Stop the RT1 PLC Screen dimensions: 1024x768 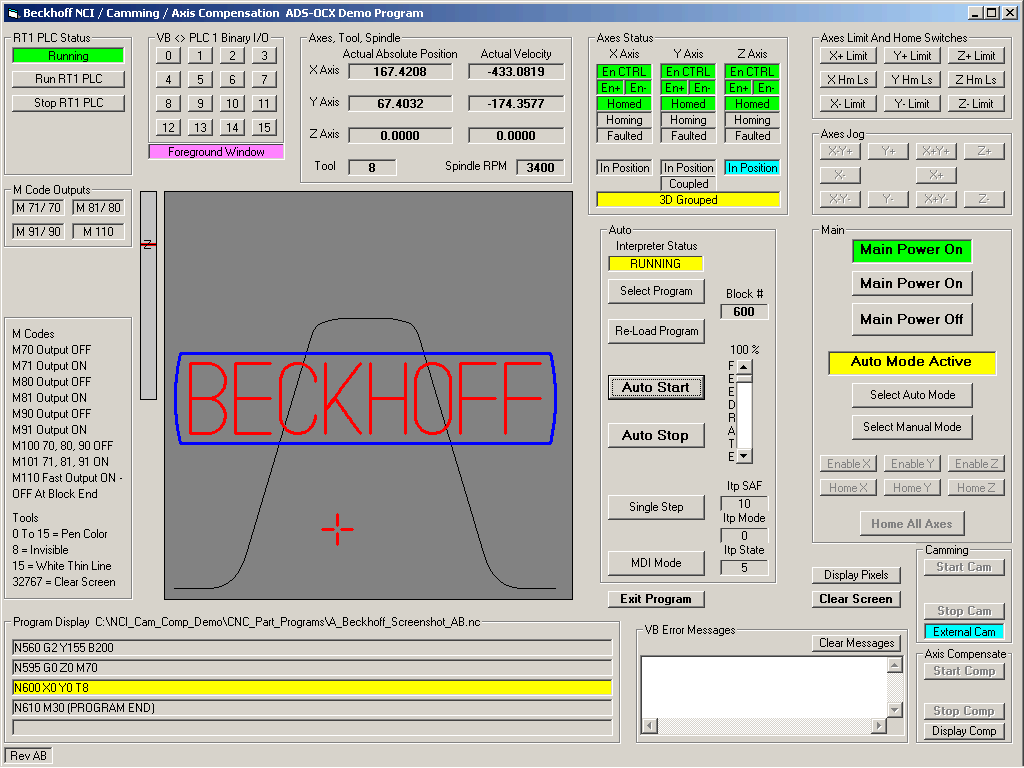69,103
